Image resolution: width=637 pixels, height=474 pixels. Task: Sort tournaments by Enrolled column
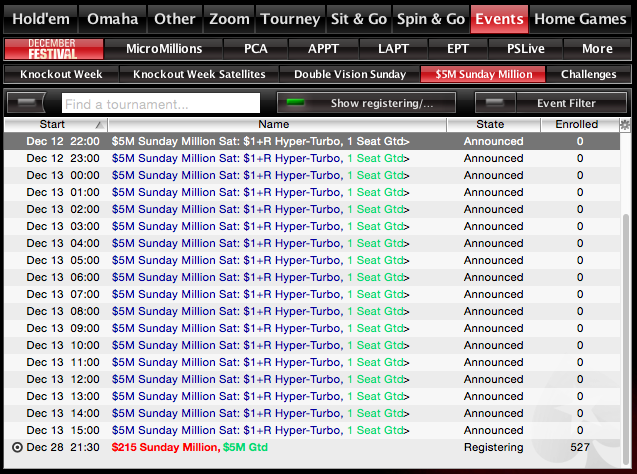click(x=576, y=125)
